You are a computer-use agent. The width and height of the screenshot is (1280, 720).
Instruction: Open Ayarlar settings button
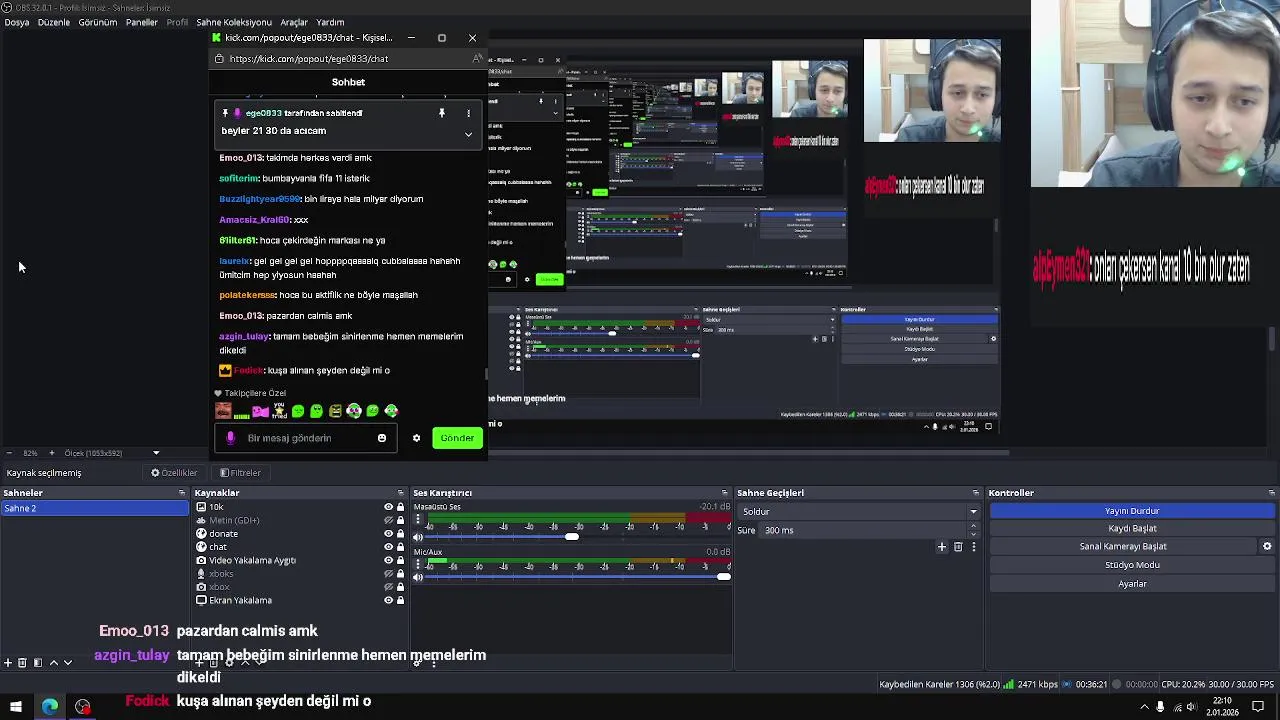click(1132, 584)
